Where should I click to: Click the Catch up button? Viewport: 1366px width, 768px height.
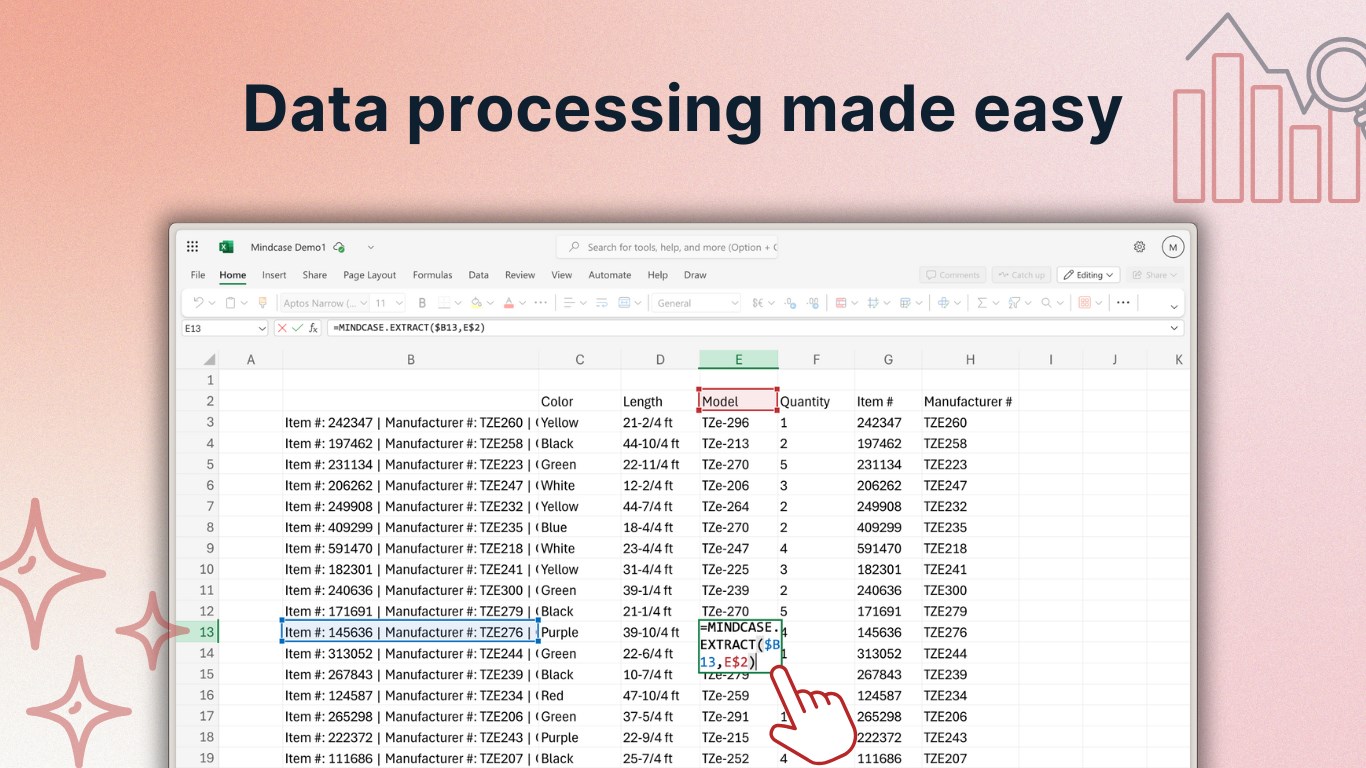pyautogui.click(x=1021, y=275)
